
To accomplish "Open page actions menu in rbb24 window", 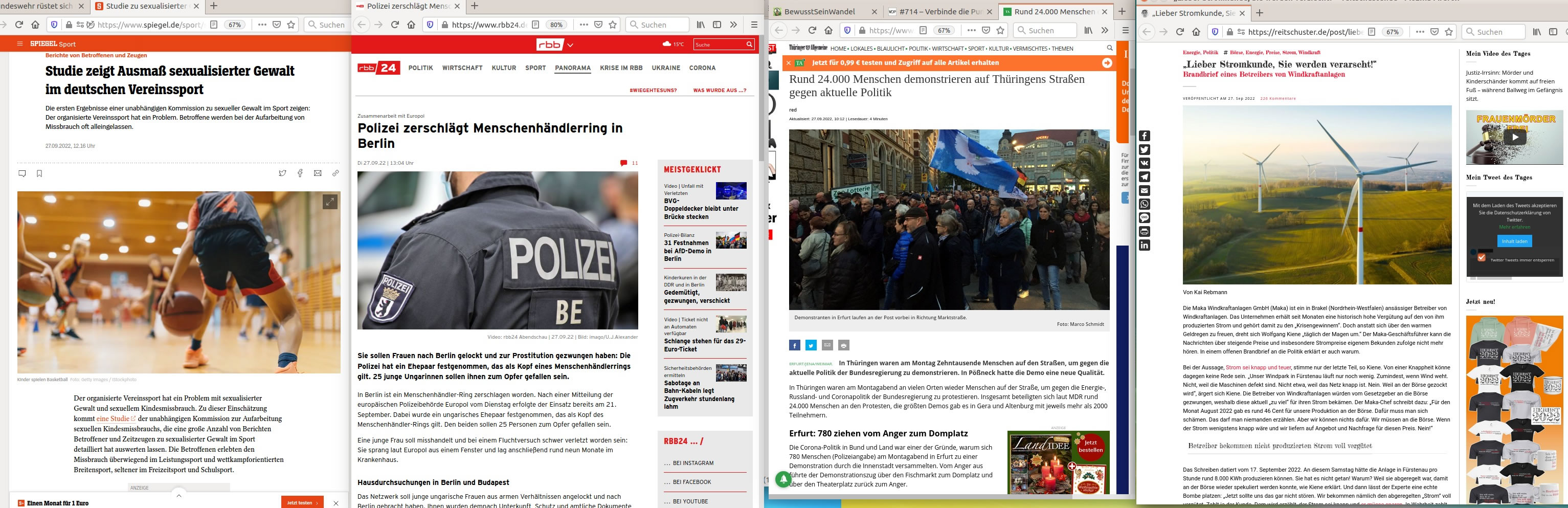I will 584,25.
